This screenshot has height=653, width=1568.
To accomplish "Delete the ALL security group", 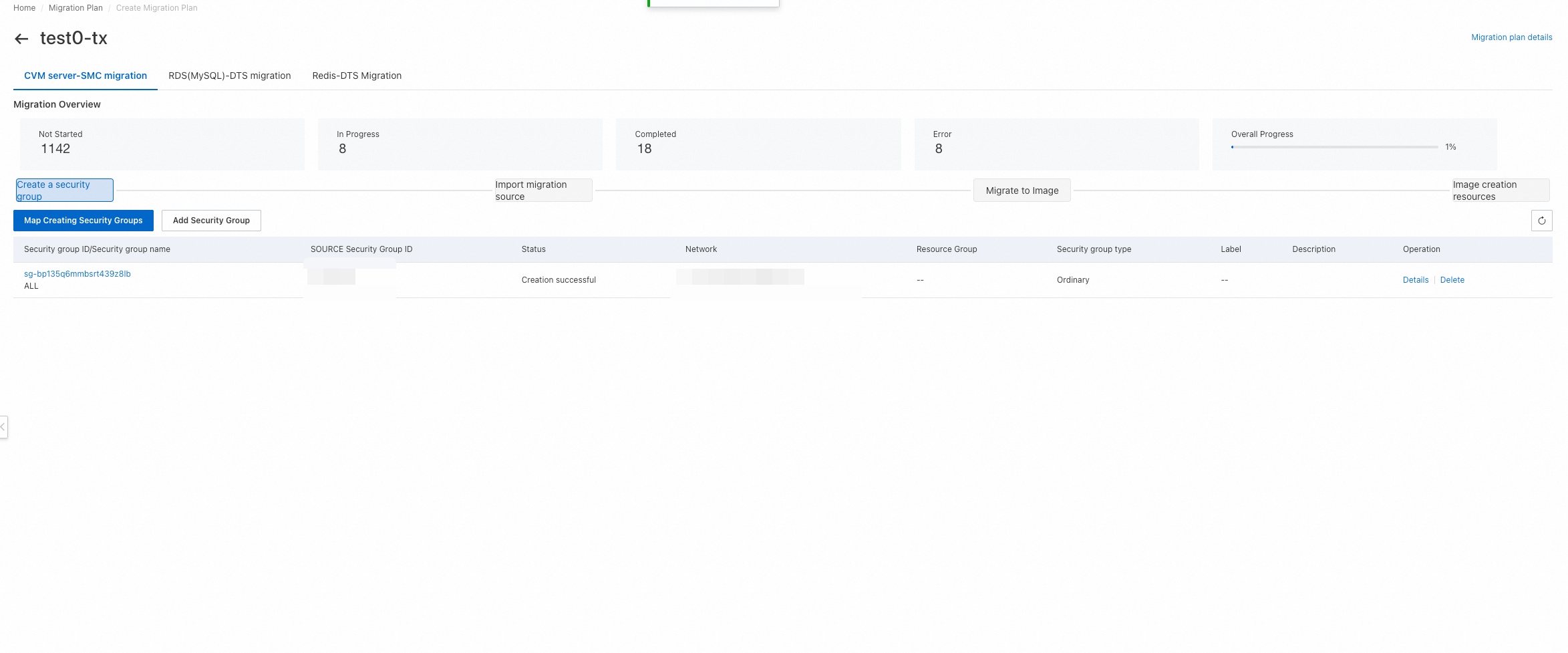I will click(x=1452, y=280).
